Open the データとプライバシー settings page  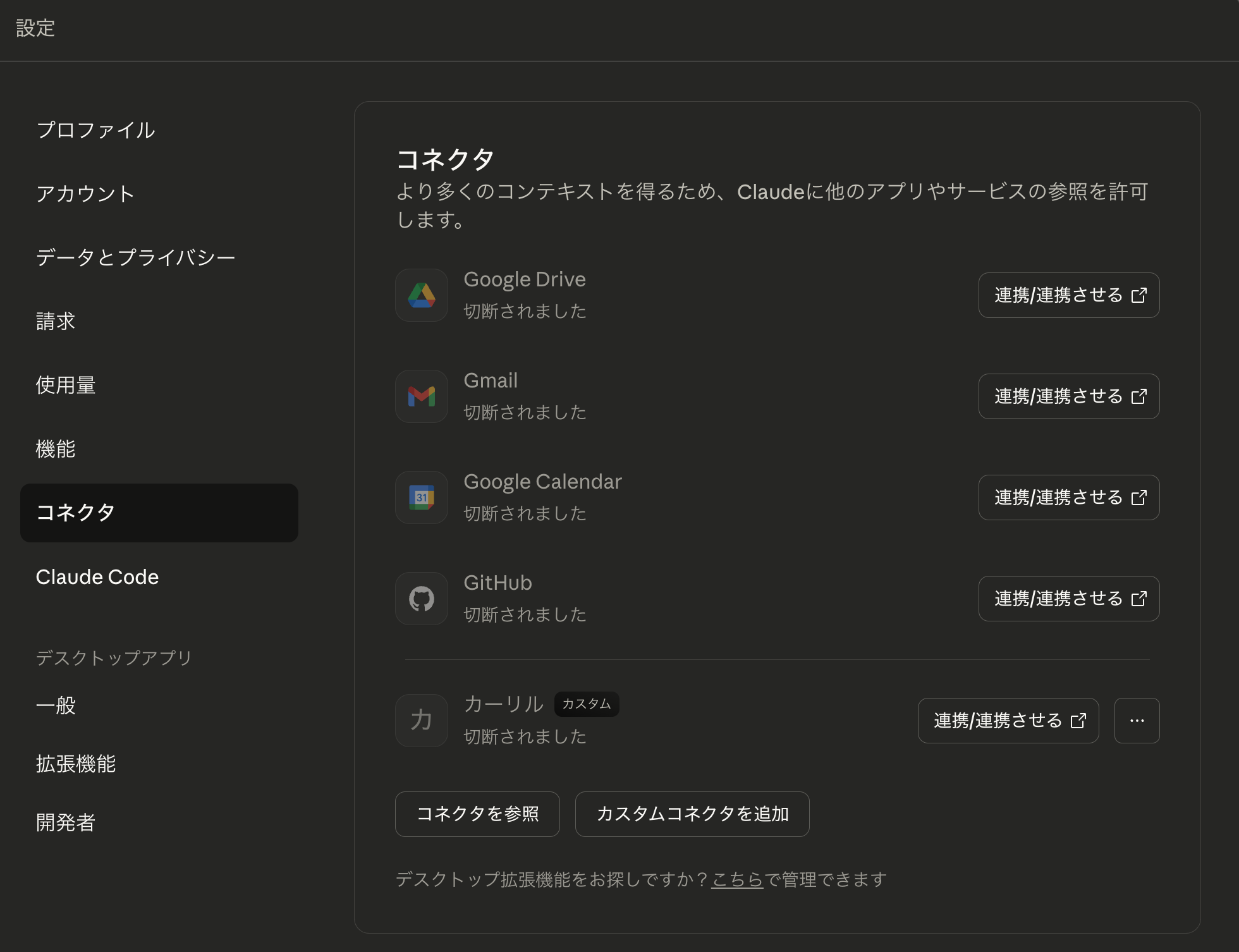[x=135, y=257]
